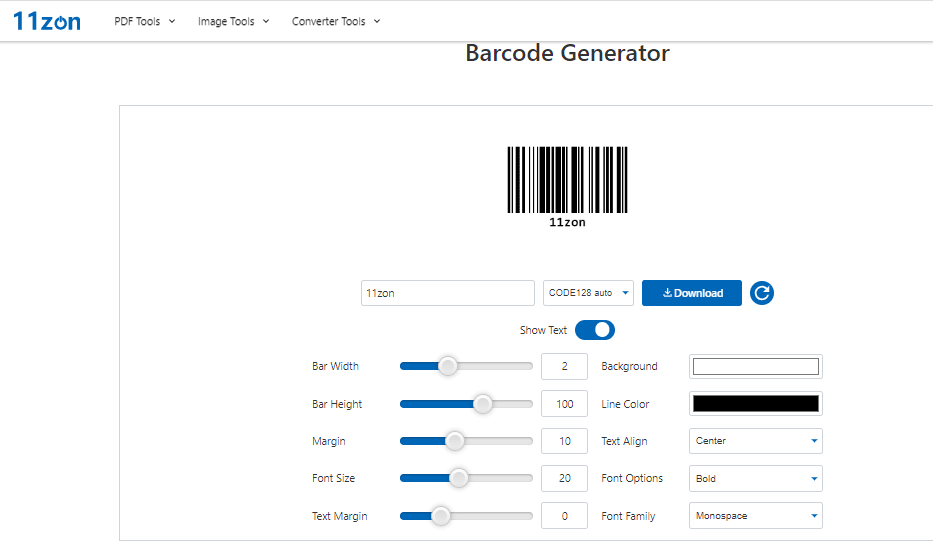Screen dimensions: 933x552
Task: Expand the Font Family Monospace dropdown
Action: point(756,517)
